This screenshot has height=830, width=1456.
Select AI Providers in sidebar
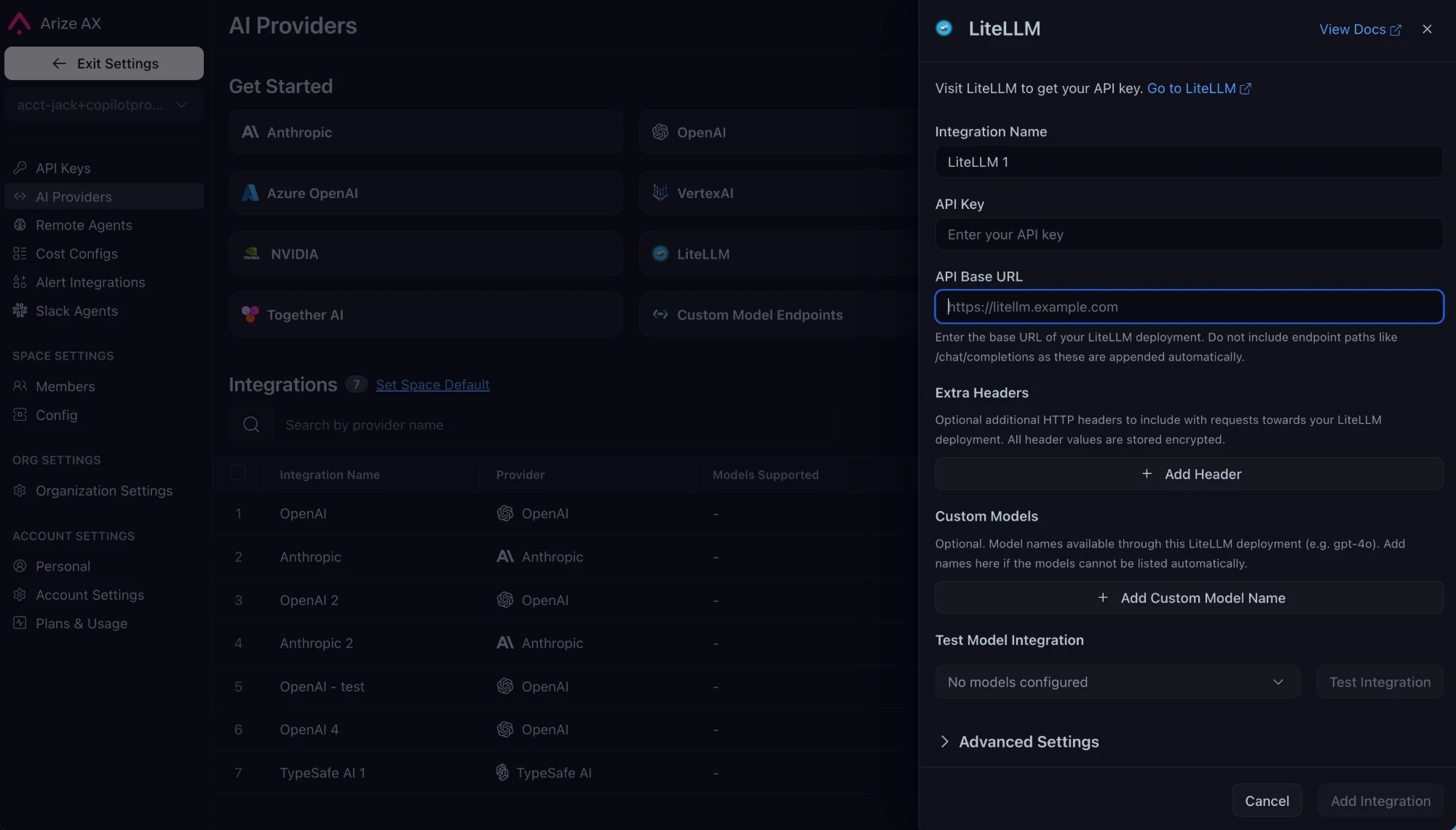tap(104, 197)
